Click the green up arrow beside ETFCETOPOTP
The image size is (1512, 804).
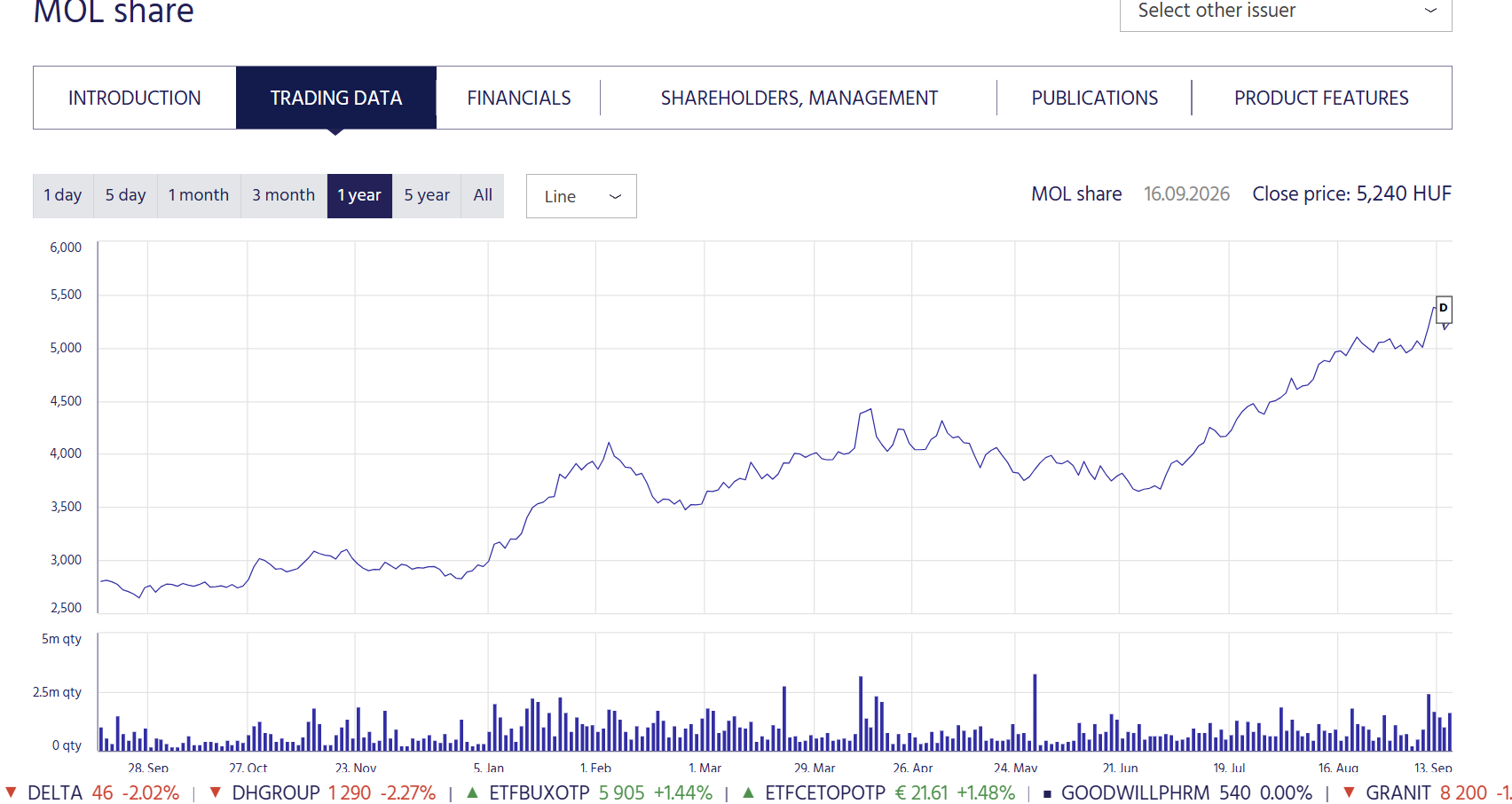pyautogui.click(x=748, y=792)
